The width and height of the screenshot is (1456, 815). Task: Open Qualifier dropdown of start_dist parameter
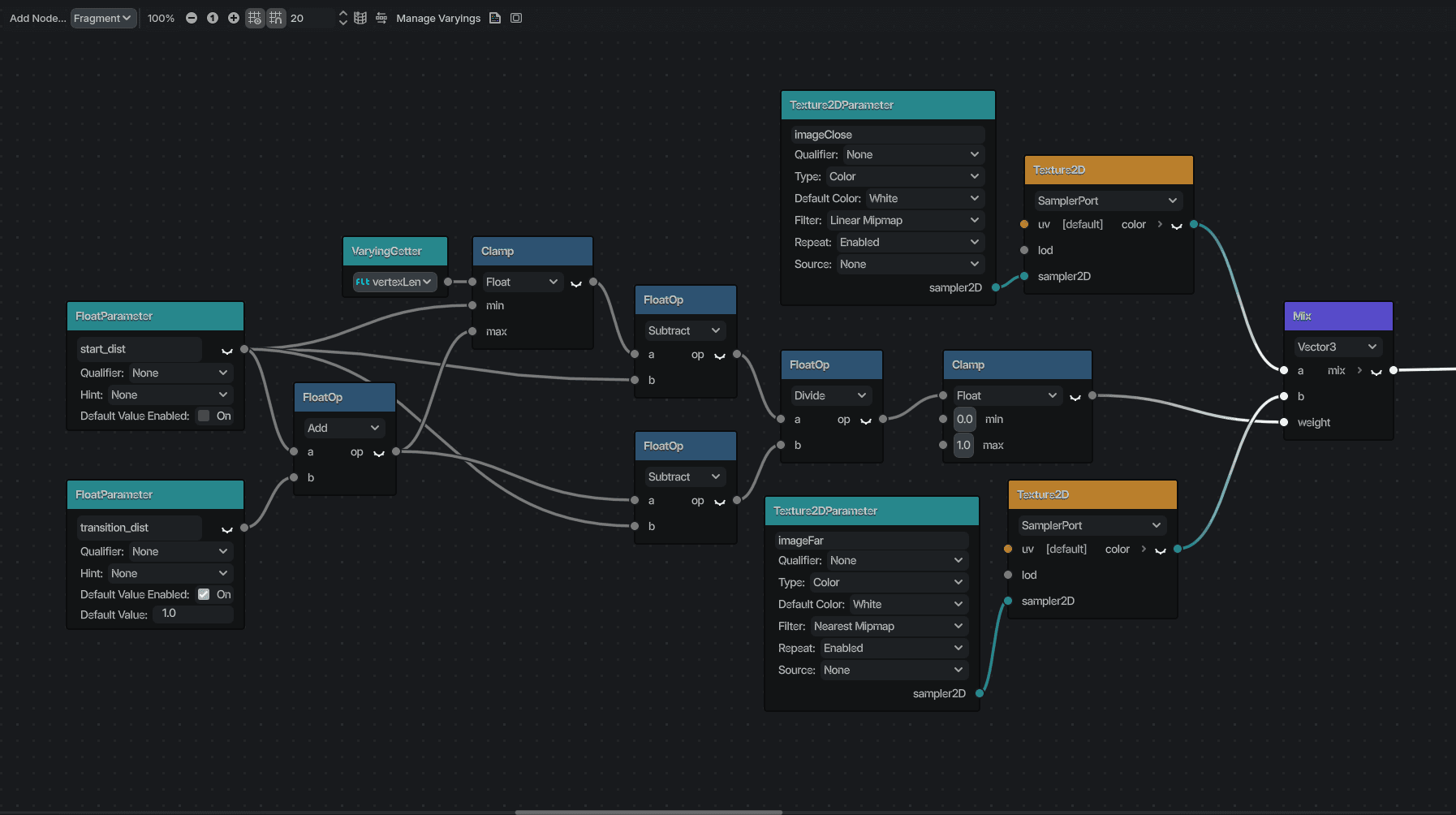click(181, 373)
